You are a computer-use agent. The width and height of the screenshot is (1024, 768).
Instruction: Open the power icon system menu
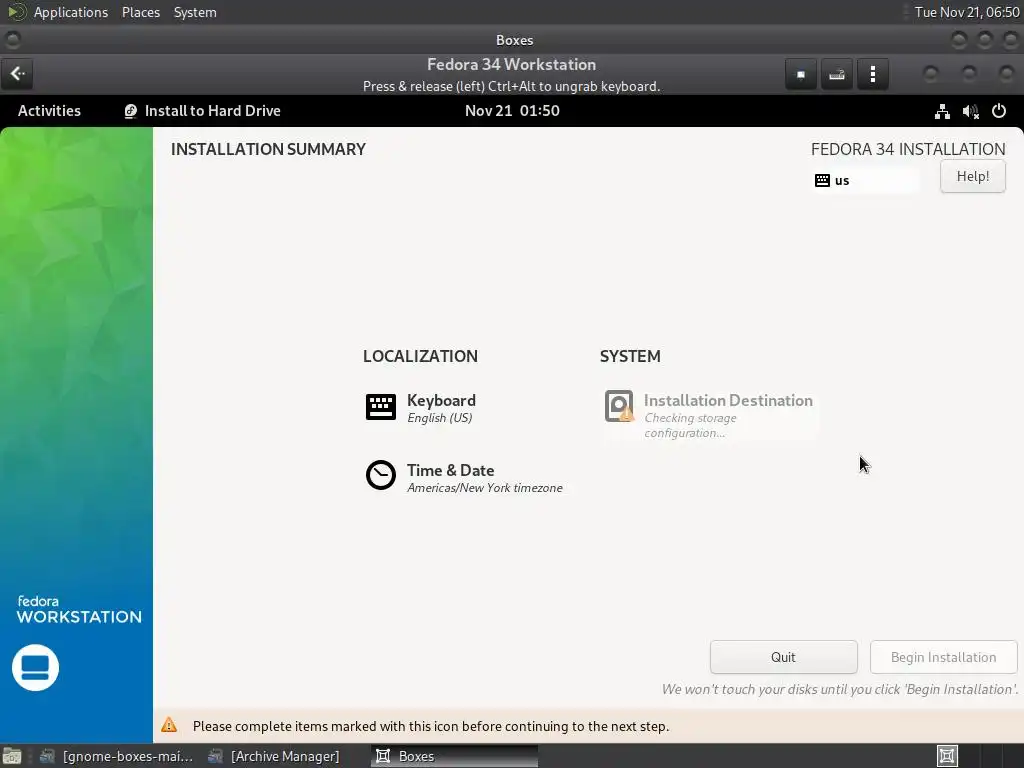(x=999, y=111)
